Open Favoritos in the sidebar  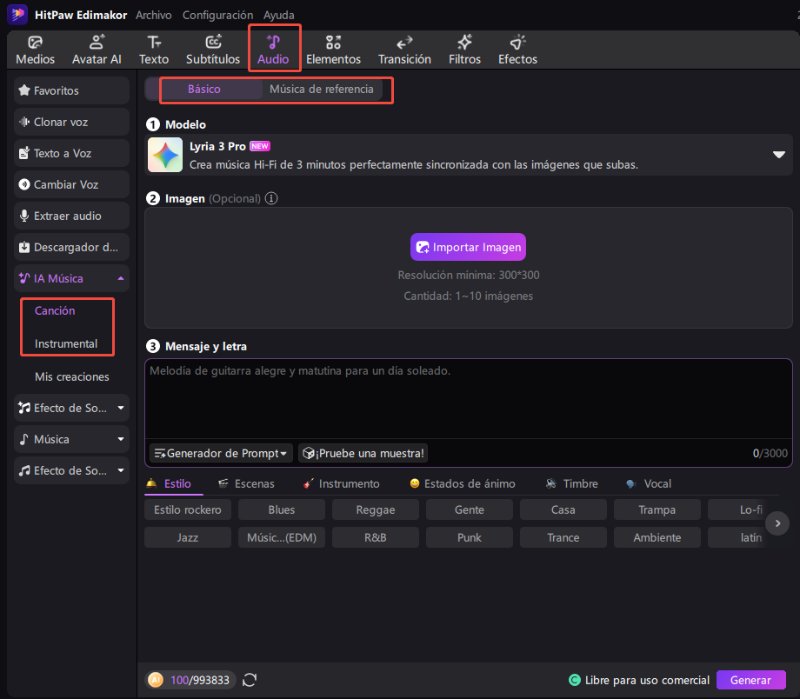(x=71, y=91)
